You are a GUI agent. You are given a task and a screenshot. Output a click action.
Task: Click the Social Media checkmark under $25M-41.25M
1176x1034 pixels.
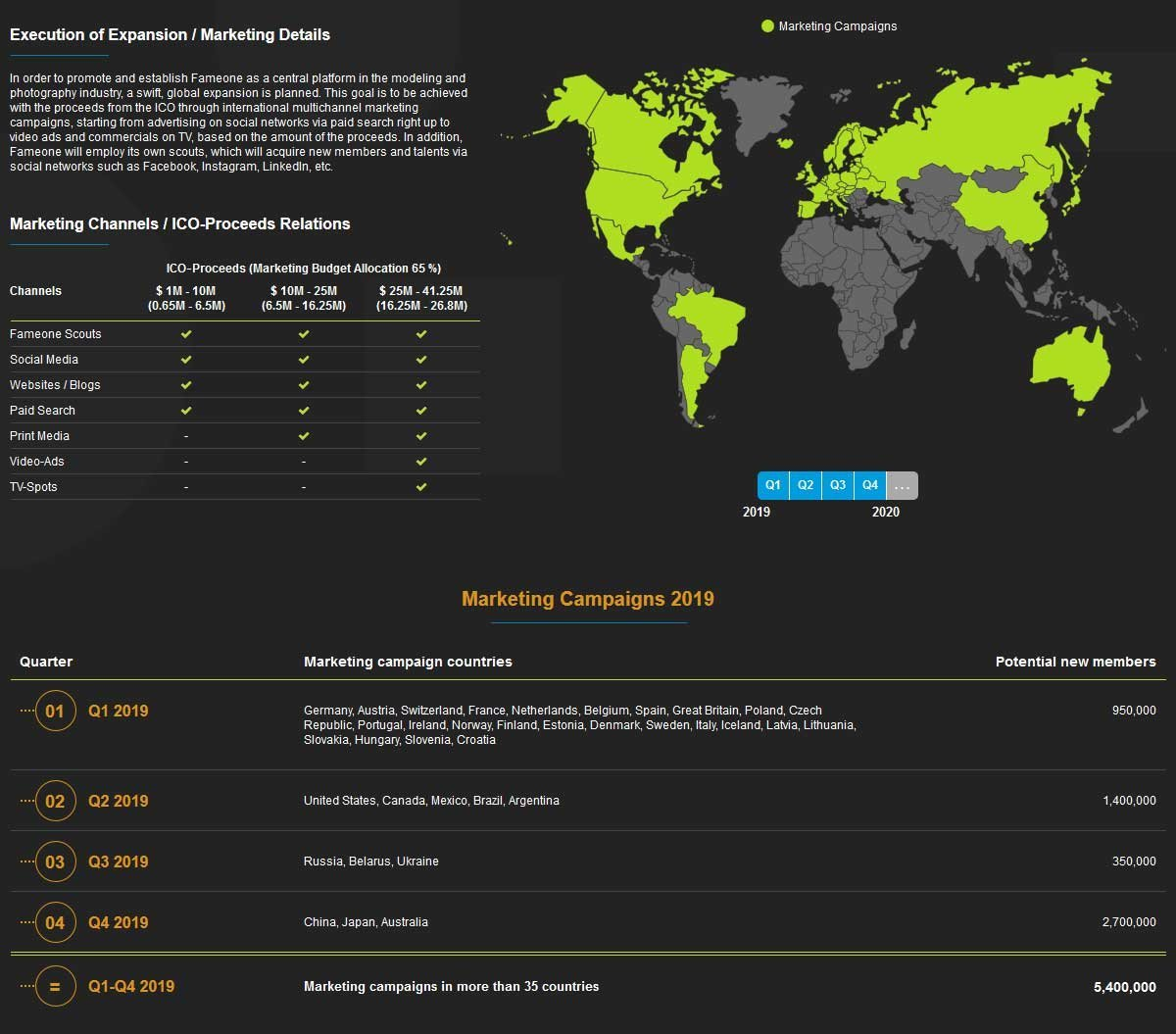tap(421, 360)
